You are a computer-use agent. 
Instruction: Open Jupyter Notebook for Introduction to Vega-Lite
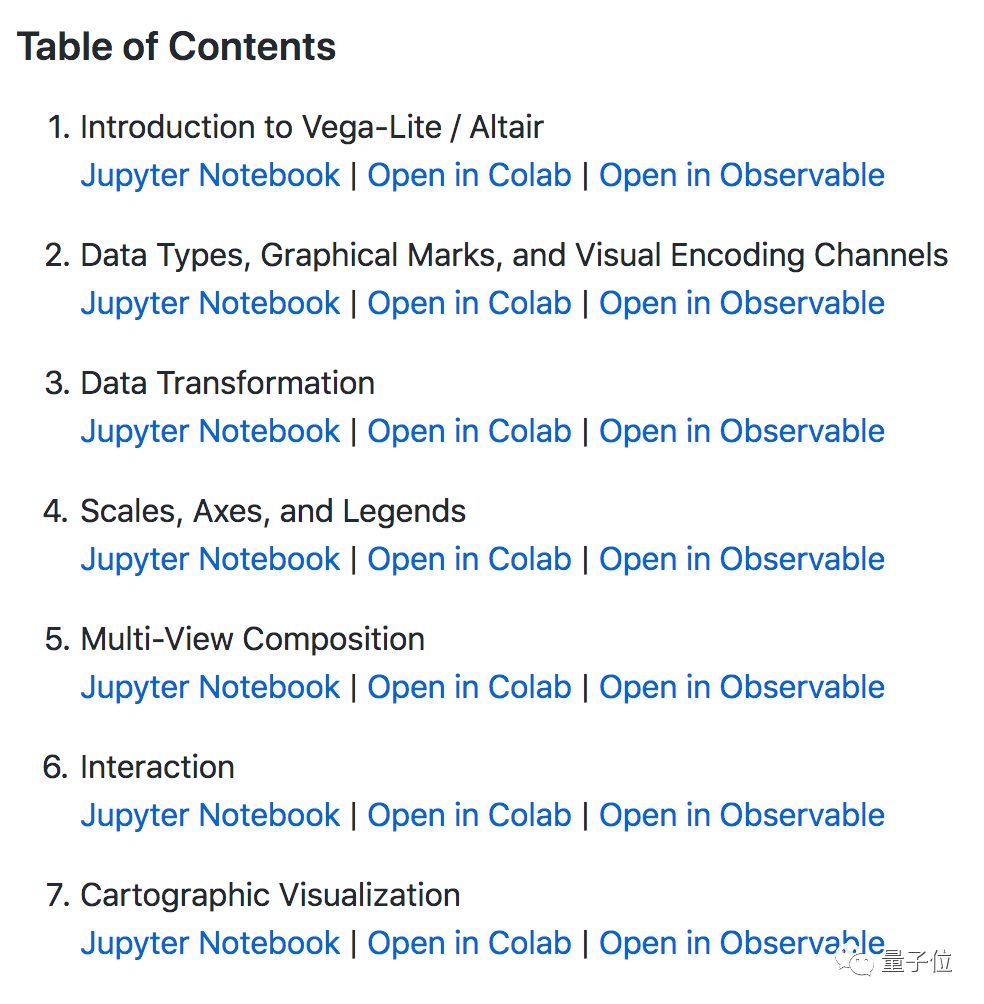[x=210, y=175]
